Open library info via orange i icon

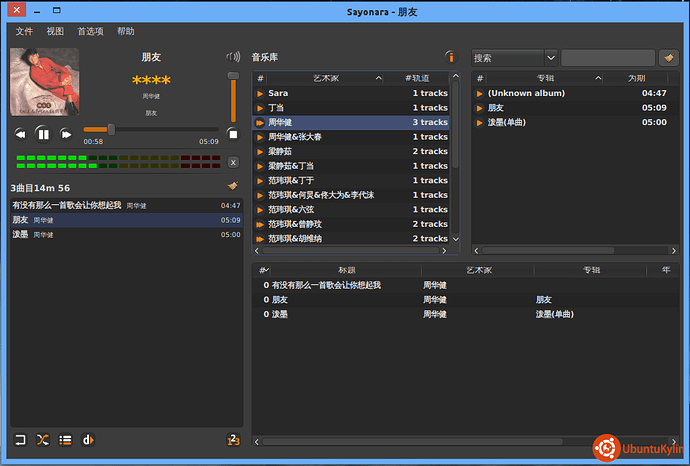point(450,57)
